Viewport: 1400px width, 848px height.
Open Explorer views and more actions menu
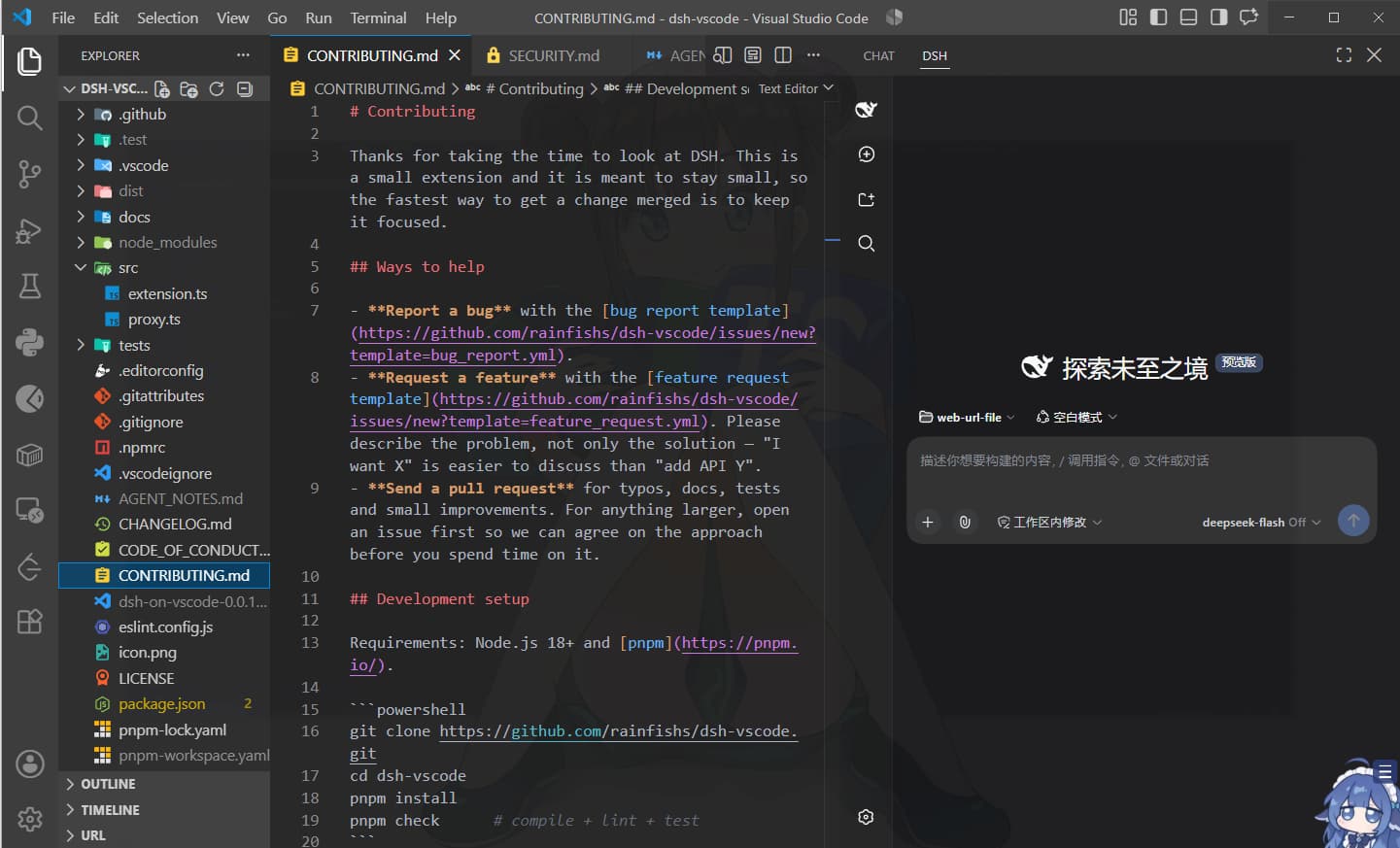pyautogui.click(x=243, y=55)
